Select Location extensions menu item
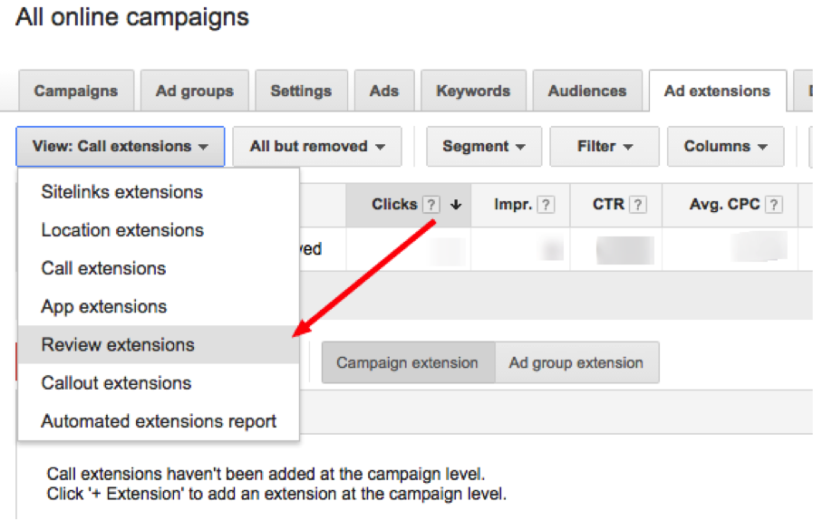813x520 pixels. tap(122, 230)
